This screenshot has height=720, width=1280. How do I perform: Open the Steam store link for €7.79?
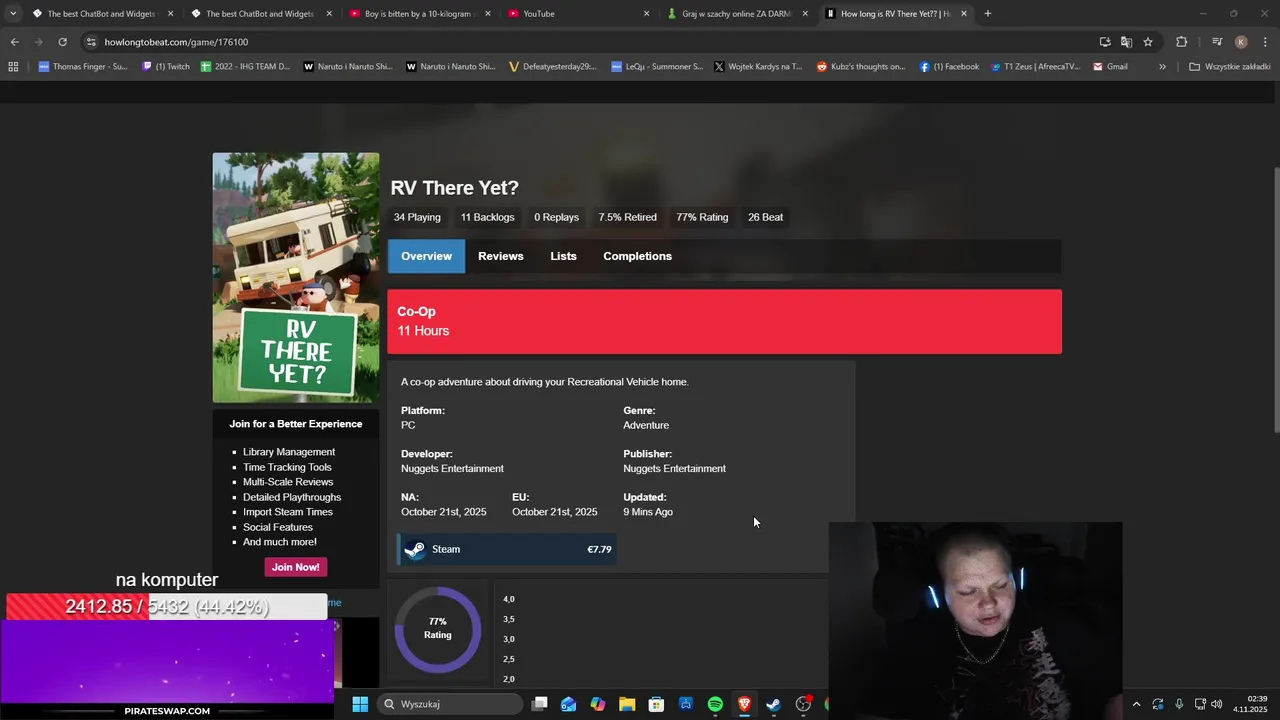pyautogui.click(x=507, y=549)
